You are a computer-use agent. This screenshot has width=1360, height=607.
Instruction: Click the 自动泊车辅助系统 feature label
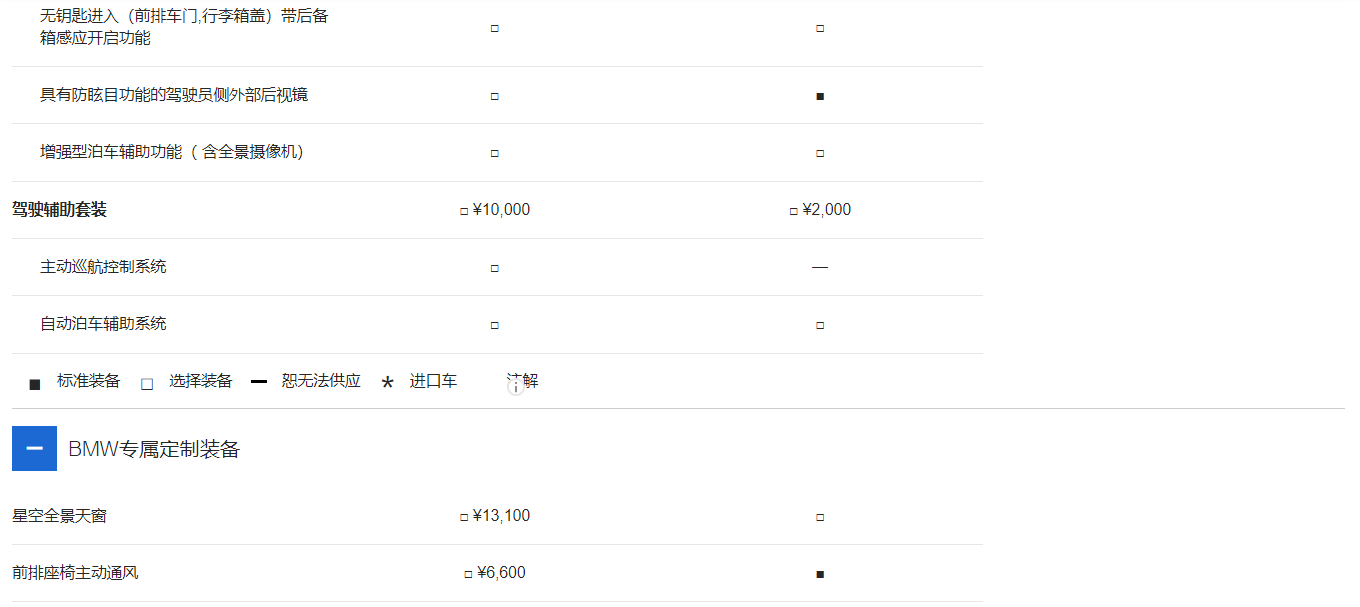point(103,324)
